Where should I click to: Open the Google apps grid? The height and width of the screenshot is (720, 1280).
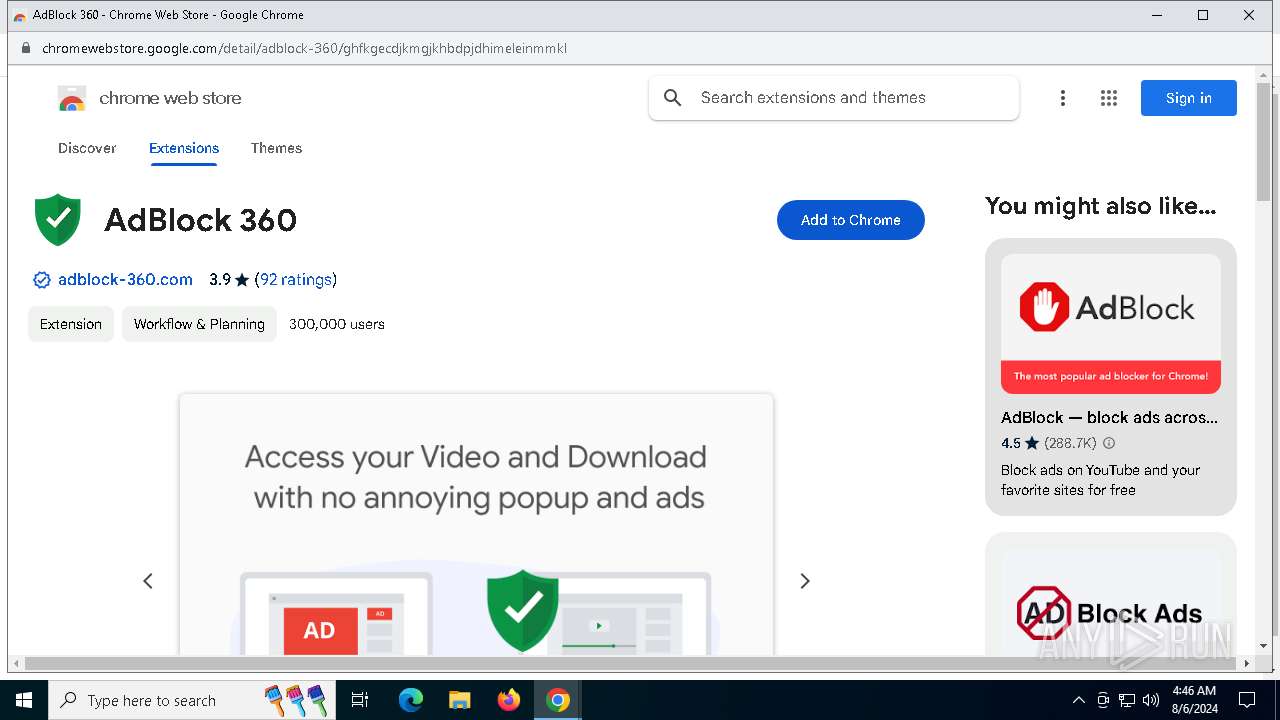click(x=1108, y=98)
